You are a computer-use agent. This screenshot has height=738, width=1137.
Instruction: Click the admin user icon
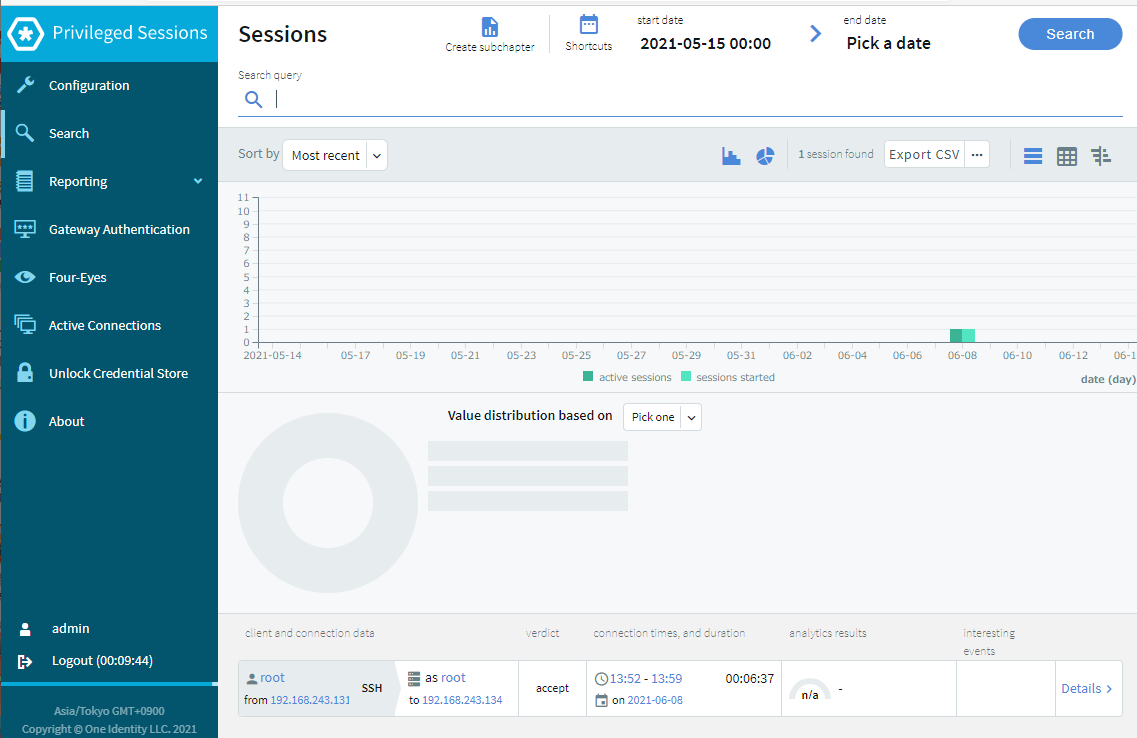click(25, 629)
